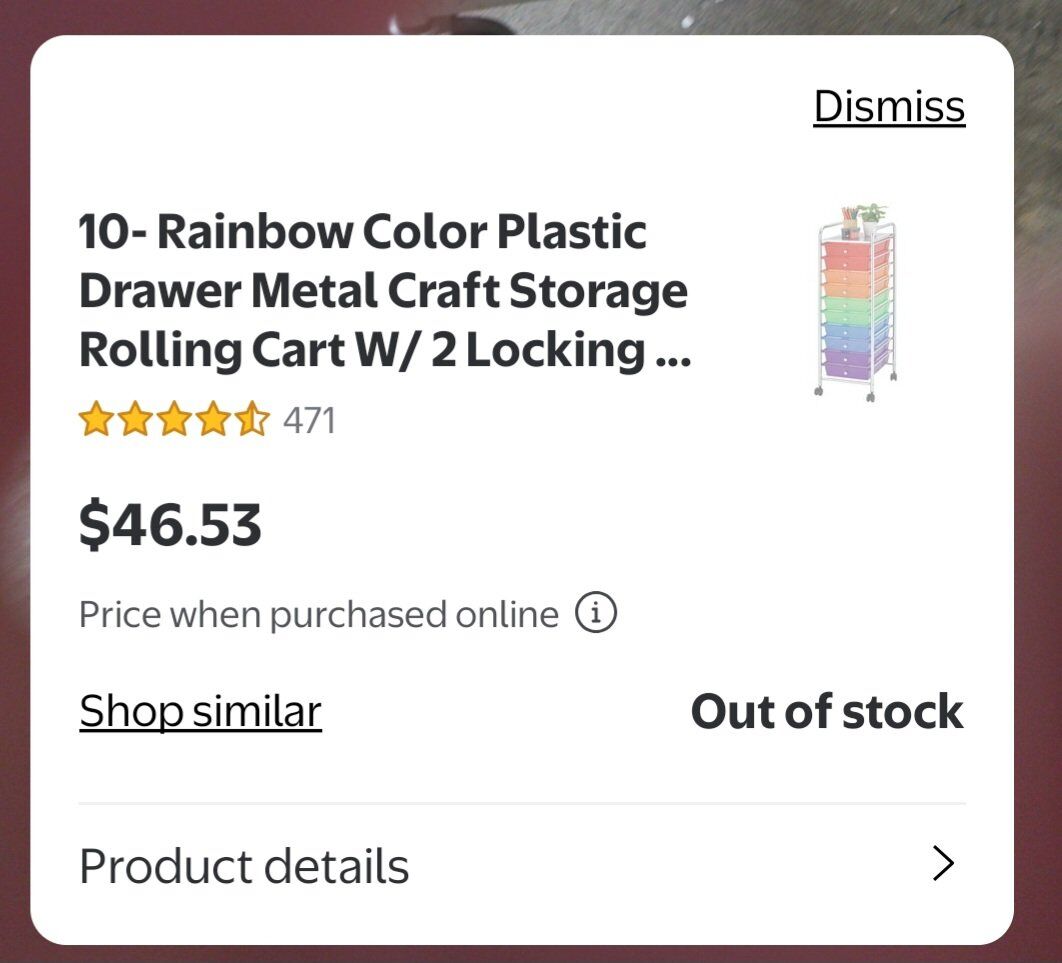Image resolution: width=1062 pixels, height=963 pixels.
Task: Click the first gold rating star
Action: [96, 420]
